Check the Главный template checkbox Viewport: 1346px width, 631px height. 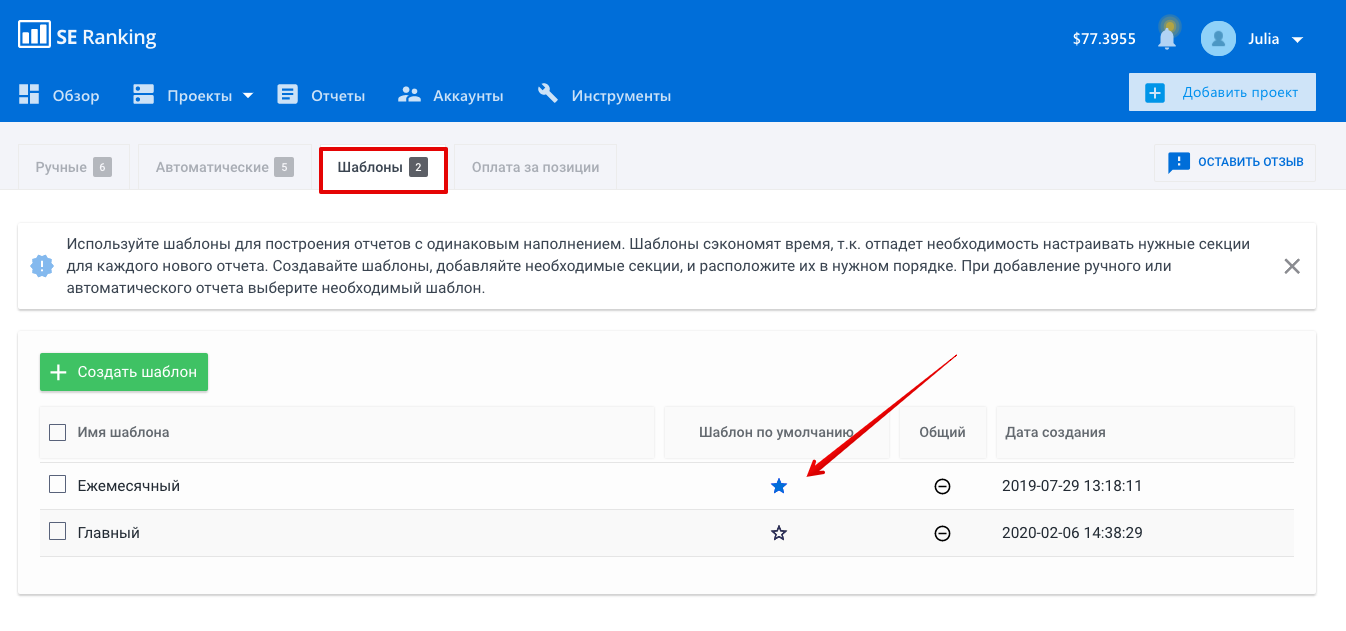(x=58, y=532)
